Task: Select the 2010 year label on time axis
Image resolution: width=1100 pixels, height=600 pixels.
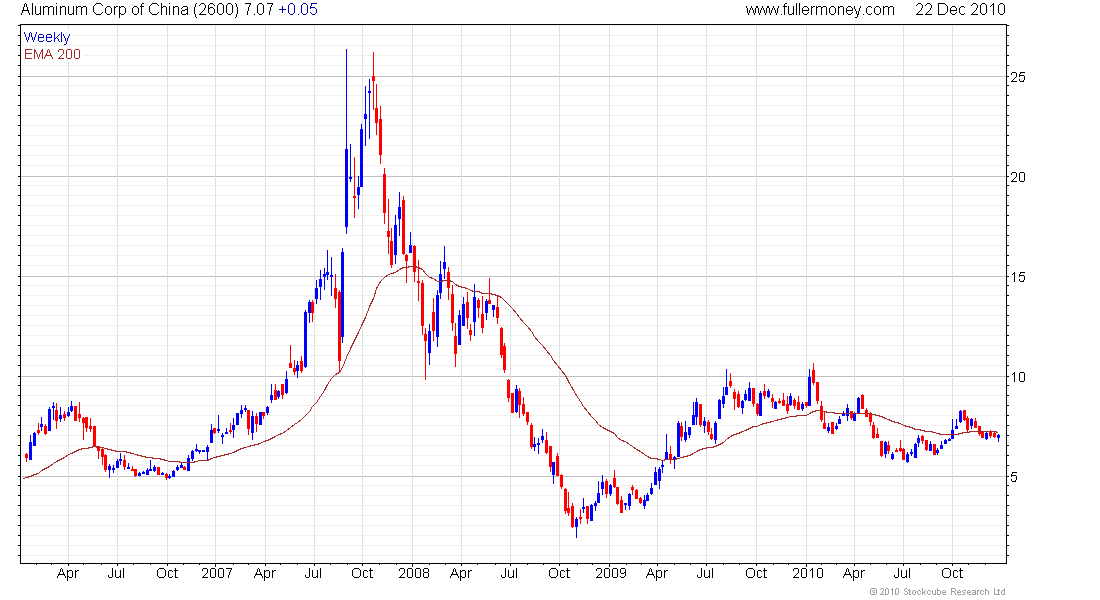Action: 807,573
